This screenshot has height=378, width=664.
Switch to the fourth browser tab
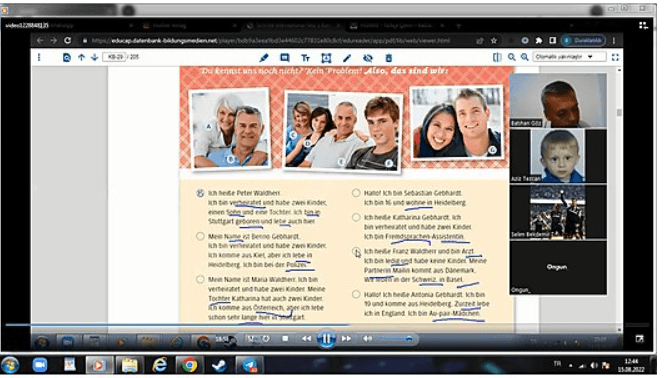pyautogui.click(x=398, y=25)
